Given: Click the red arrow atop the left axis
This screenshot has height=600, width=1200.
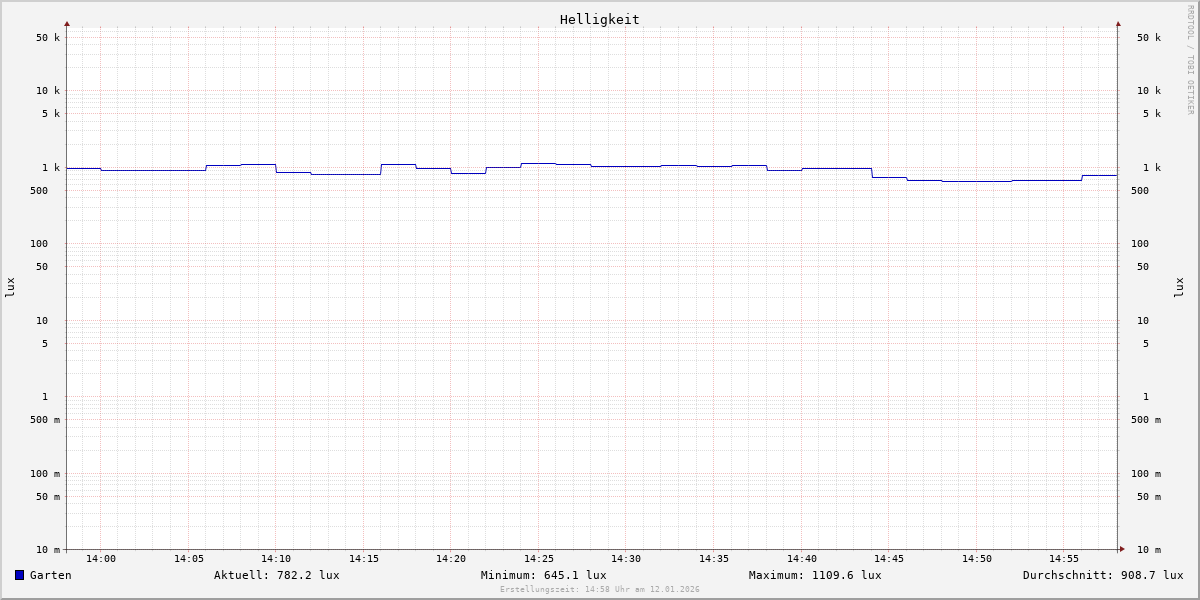Looking at the screenshot, I should (67, 23).
